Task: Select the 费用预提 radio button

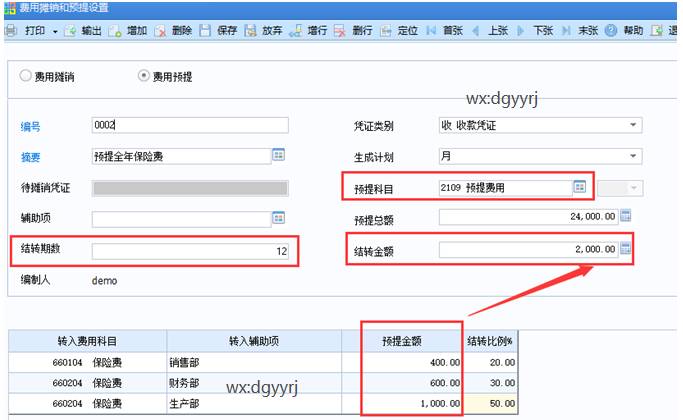Action: (x=143, y=76)
